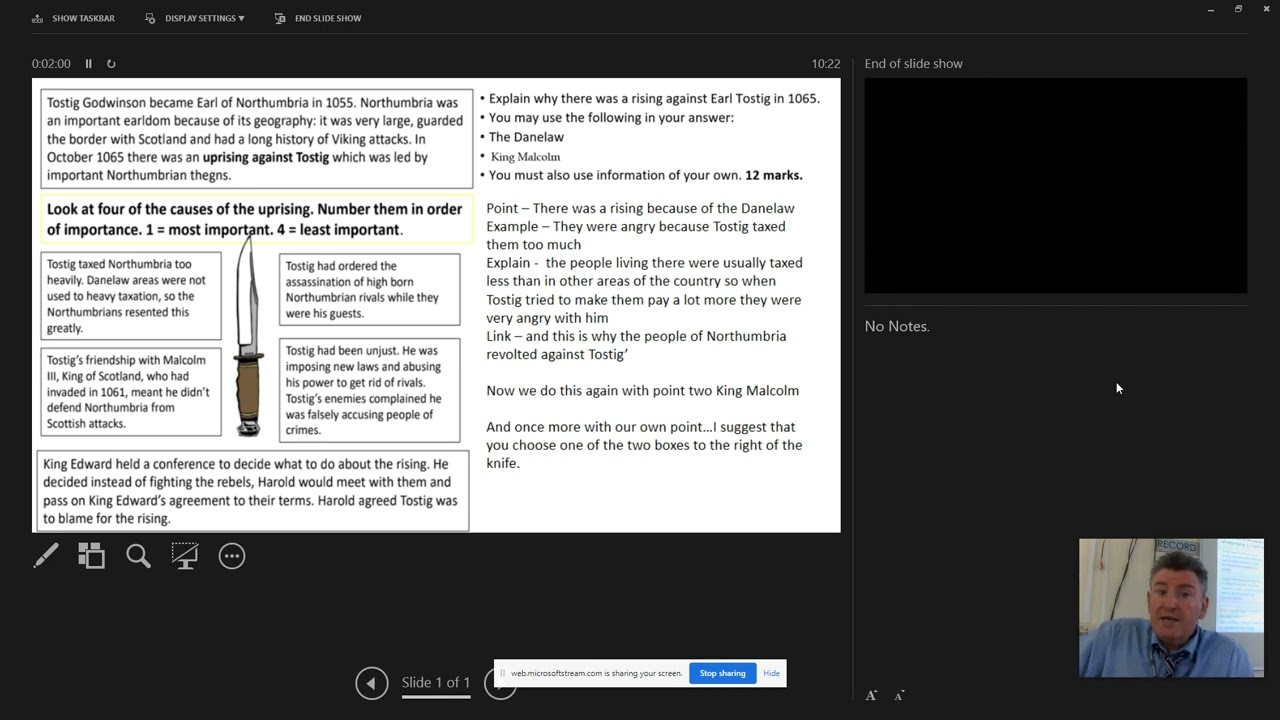Click the 'Tostig taxed Northumbria too heavily' box

(131, 297)
